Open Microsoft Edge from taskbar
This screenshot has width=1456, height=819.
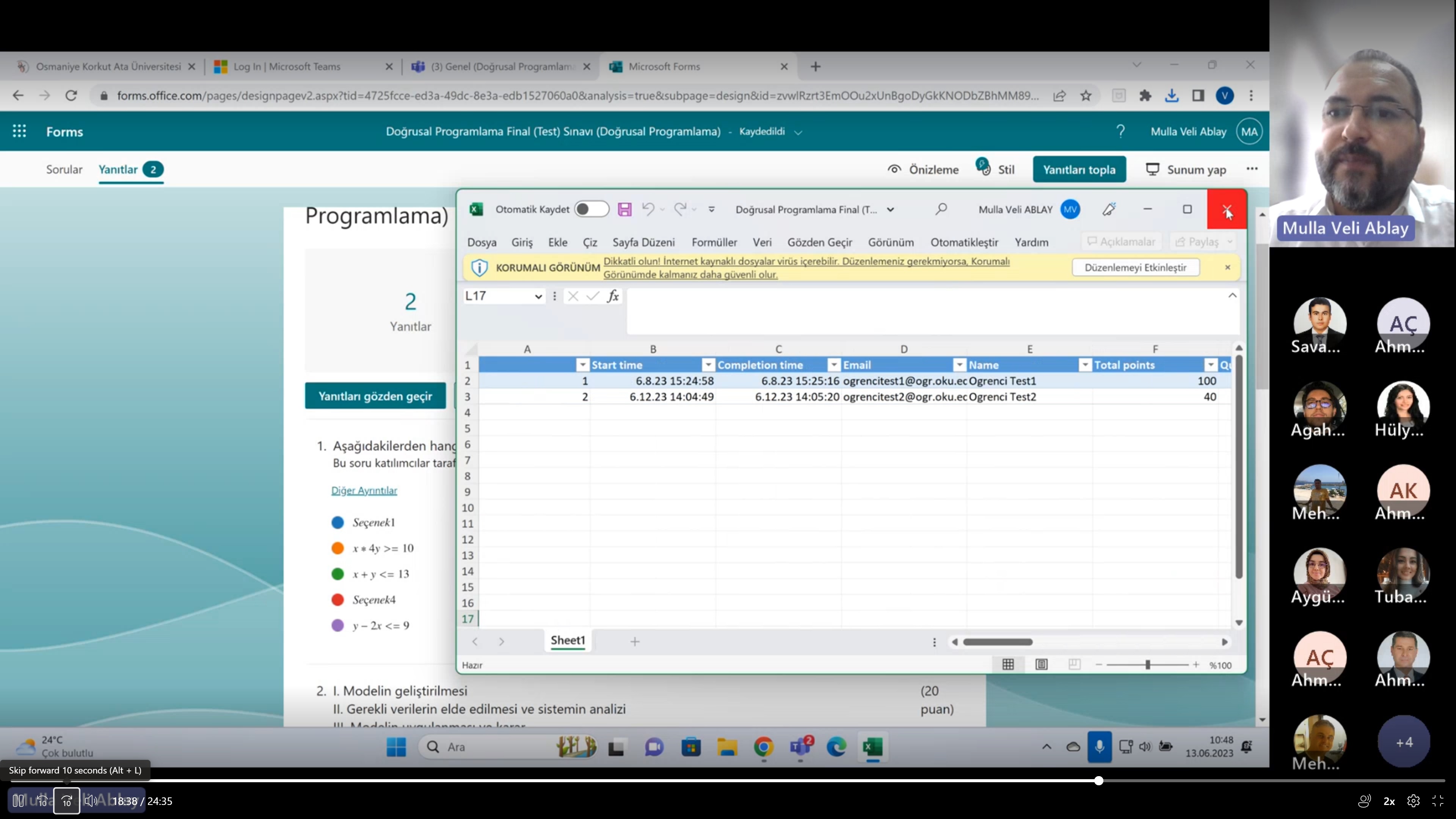pyautogui.click(x=836, y=747)
